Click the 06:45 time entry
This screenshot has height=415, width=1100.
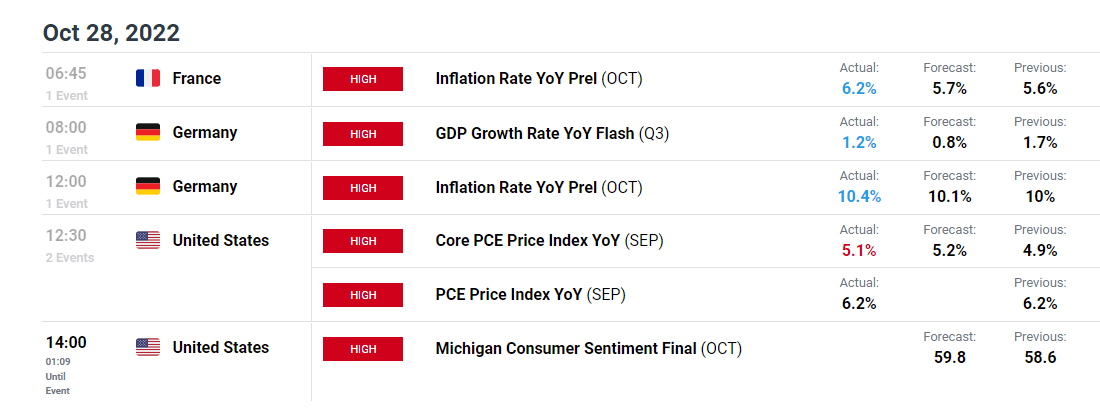click(66, 74)
